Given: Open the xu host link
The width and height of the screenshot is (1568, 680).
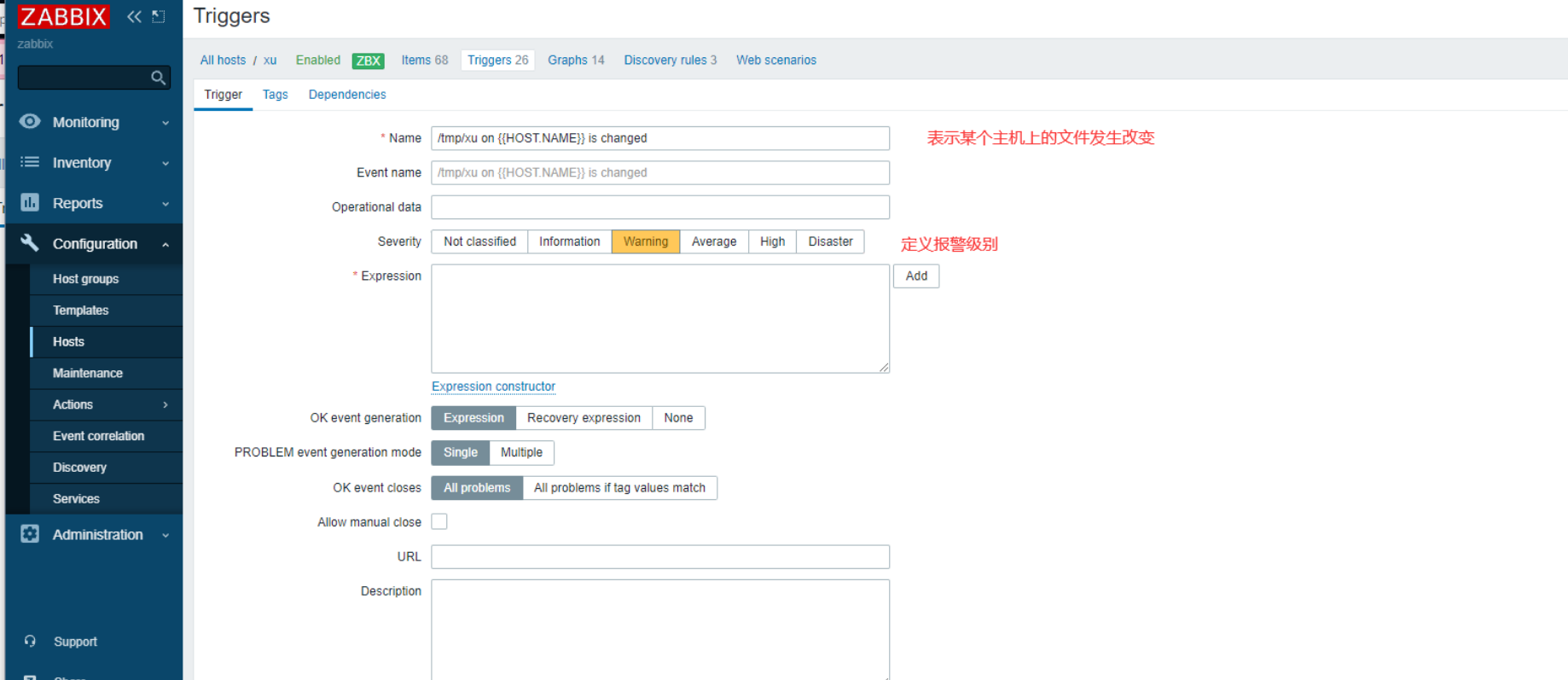Looking at the screenshot, I should click(x=270, y=61).
